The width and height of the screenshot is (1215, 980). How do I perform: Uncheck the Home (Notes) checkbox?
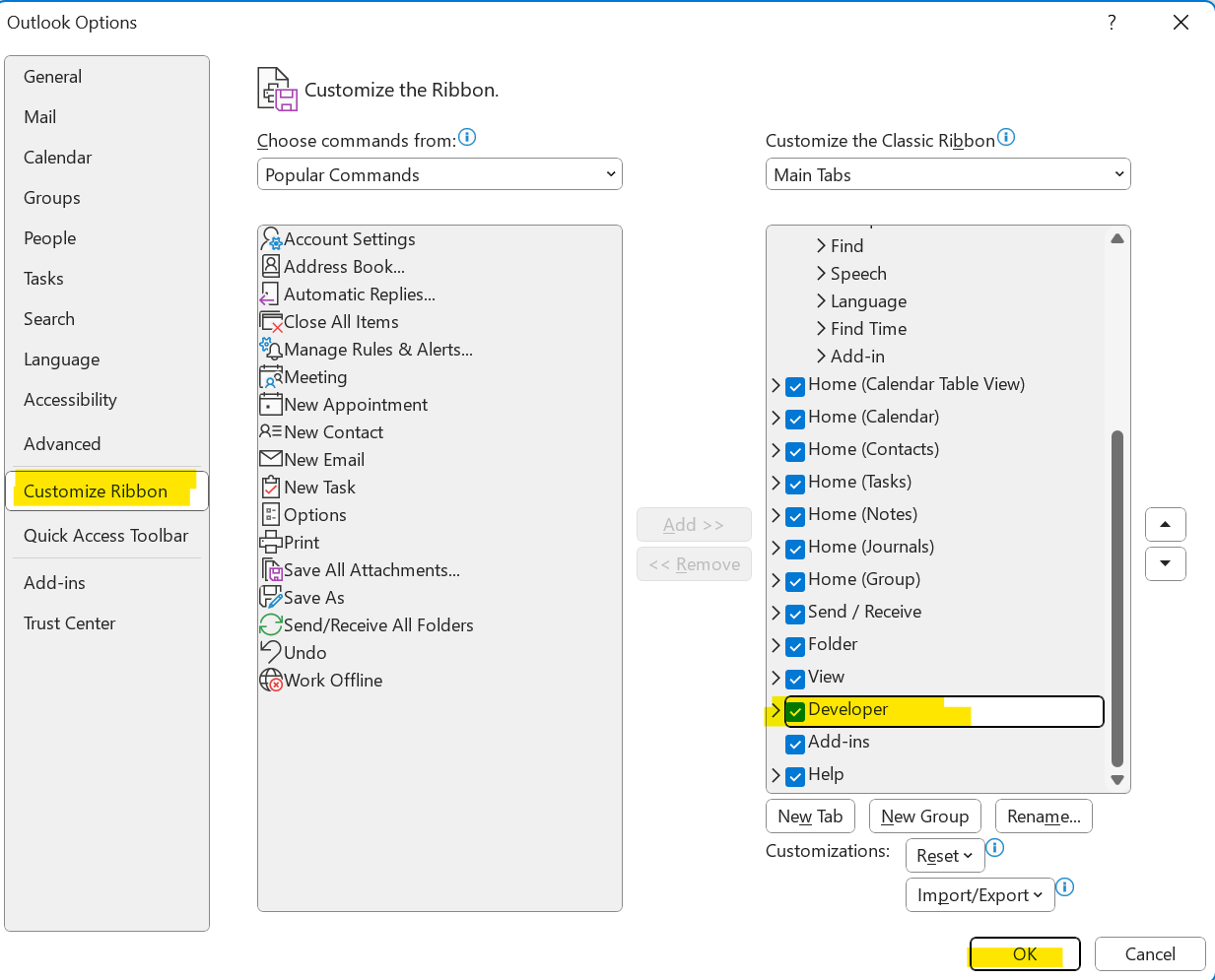(795, 516)
